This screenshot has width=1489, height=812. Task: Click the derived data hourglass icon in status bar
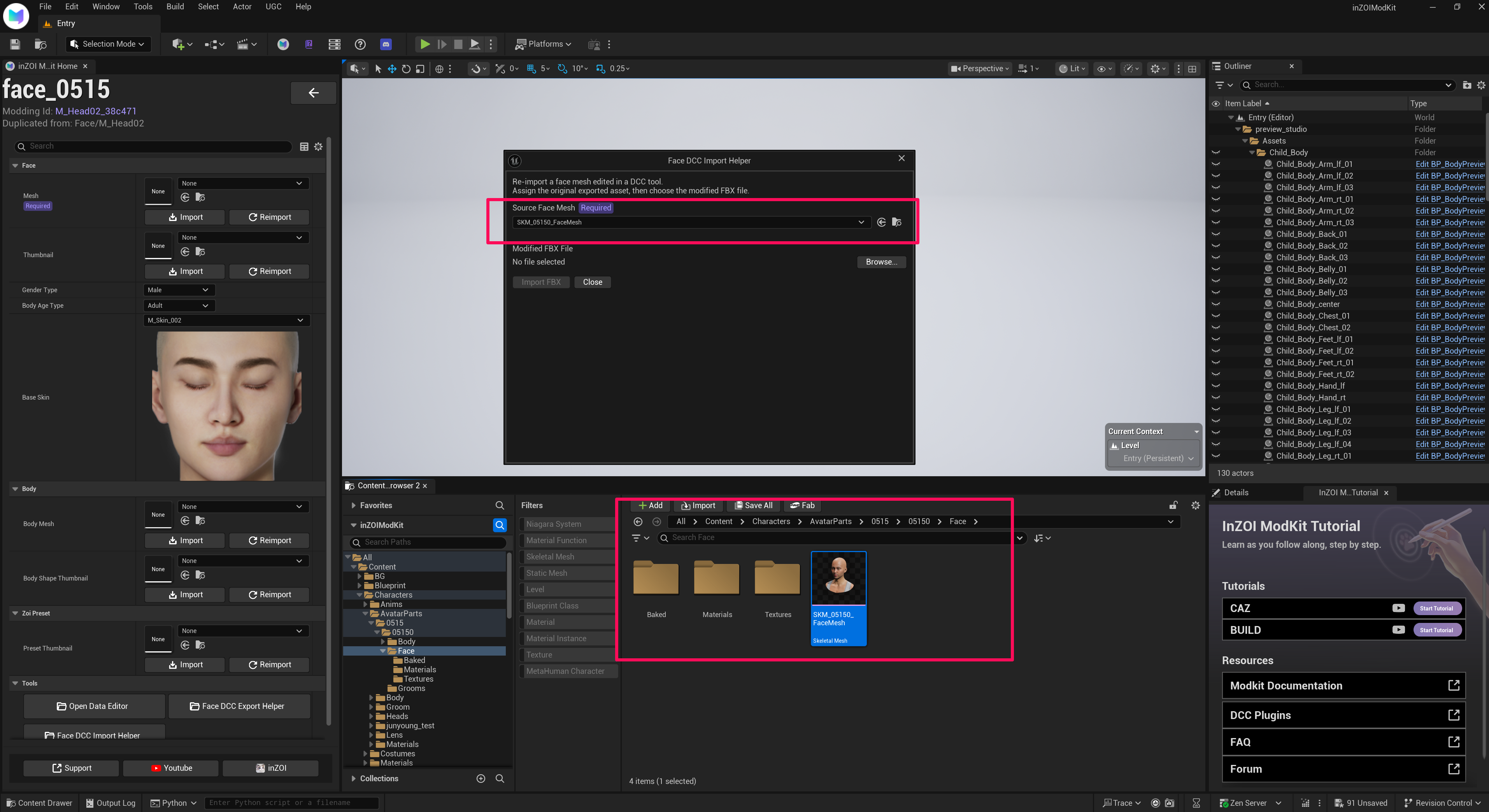point(1196,803)
